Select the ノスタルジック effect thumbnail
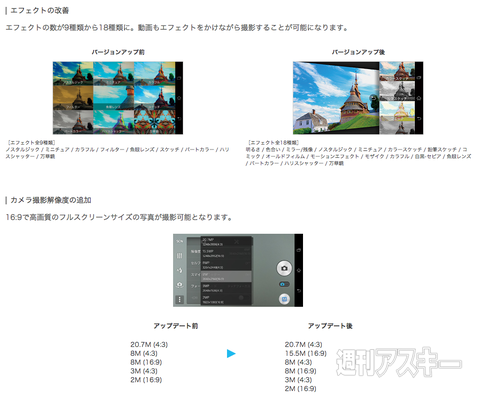 (x=73, y=73)
